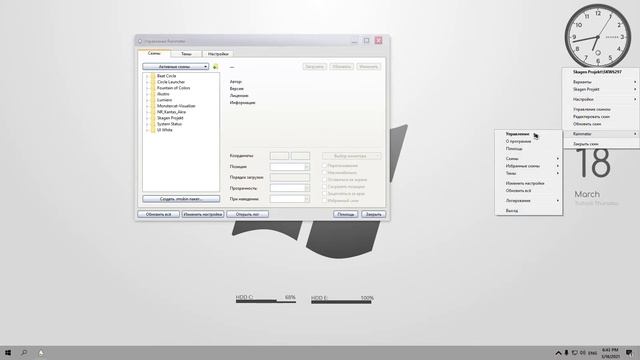This screenshot has width=640, height=360.
Task: Click the Создать .rmskin пакет button
Action: pos(181,199)
